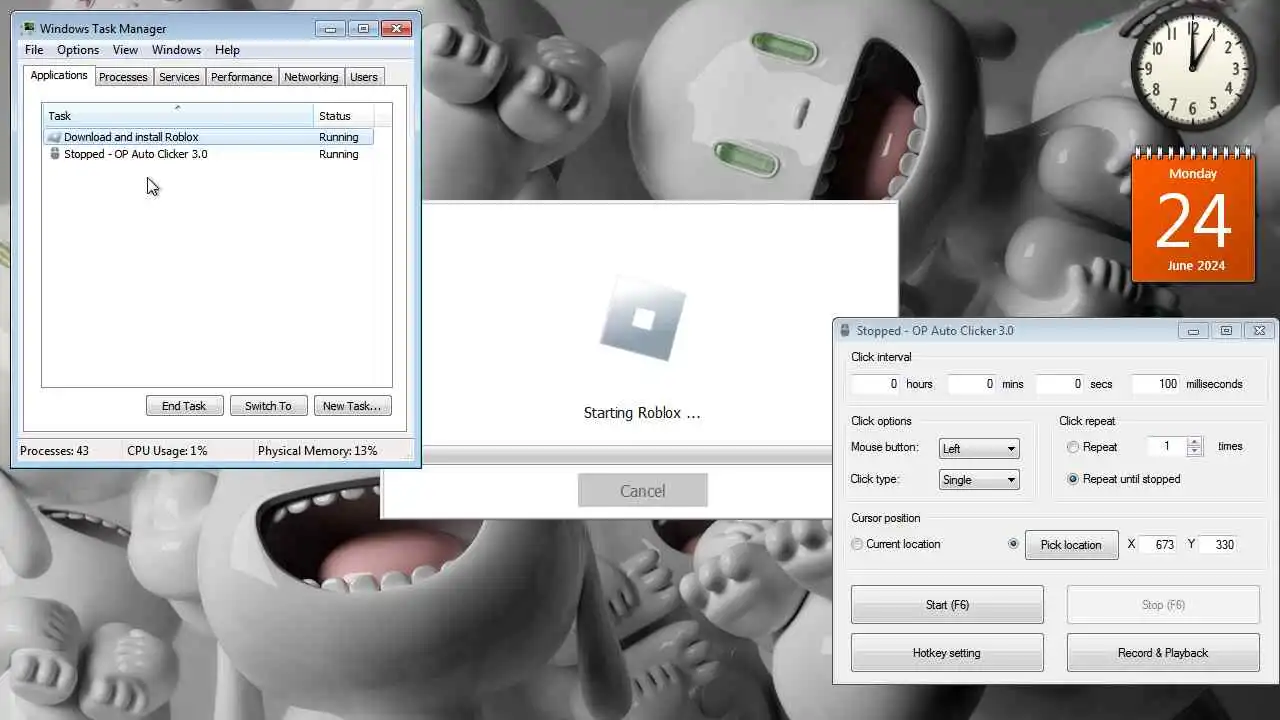Select the Repeat times radio button
Image resolution: width=1280 pixels, height=720 pixels.
coord(1073,448)
